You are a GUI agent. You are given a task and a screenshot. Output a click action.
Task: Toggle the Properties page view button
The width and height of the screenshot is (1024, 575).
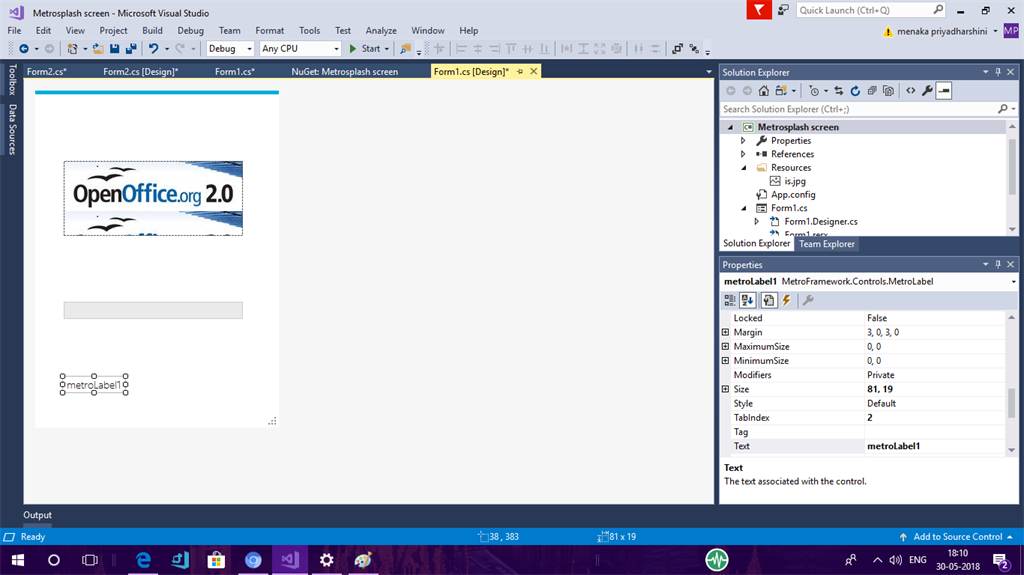[x=769, y=301]
